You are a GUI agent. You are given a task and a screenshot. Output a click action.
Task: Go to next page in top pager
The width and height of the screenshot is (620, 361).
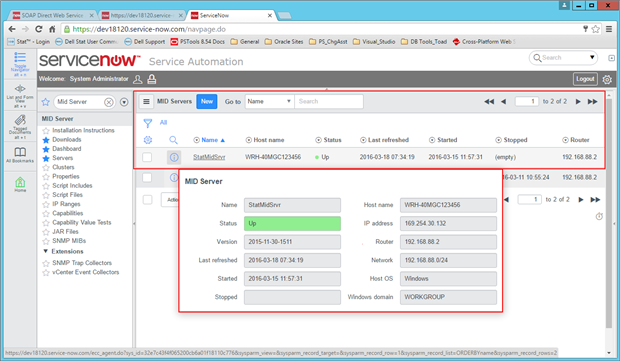pyautogui.click(x=578, y=102)
